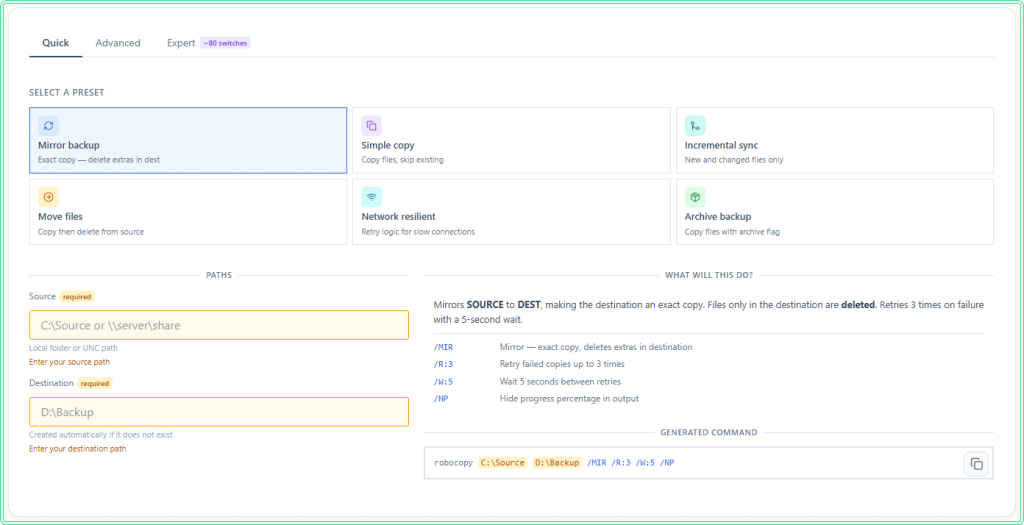Click 'Wait 5 seconds between retries' description
Image resolution: width=1024 pixels, height=525 pixels.
[560, 381]
